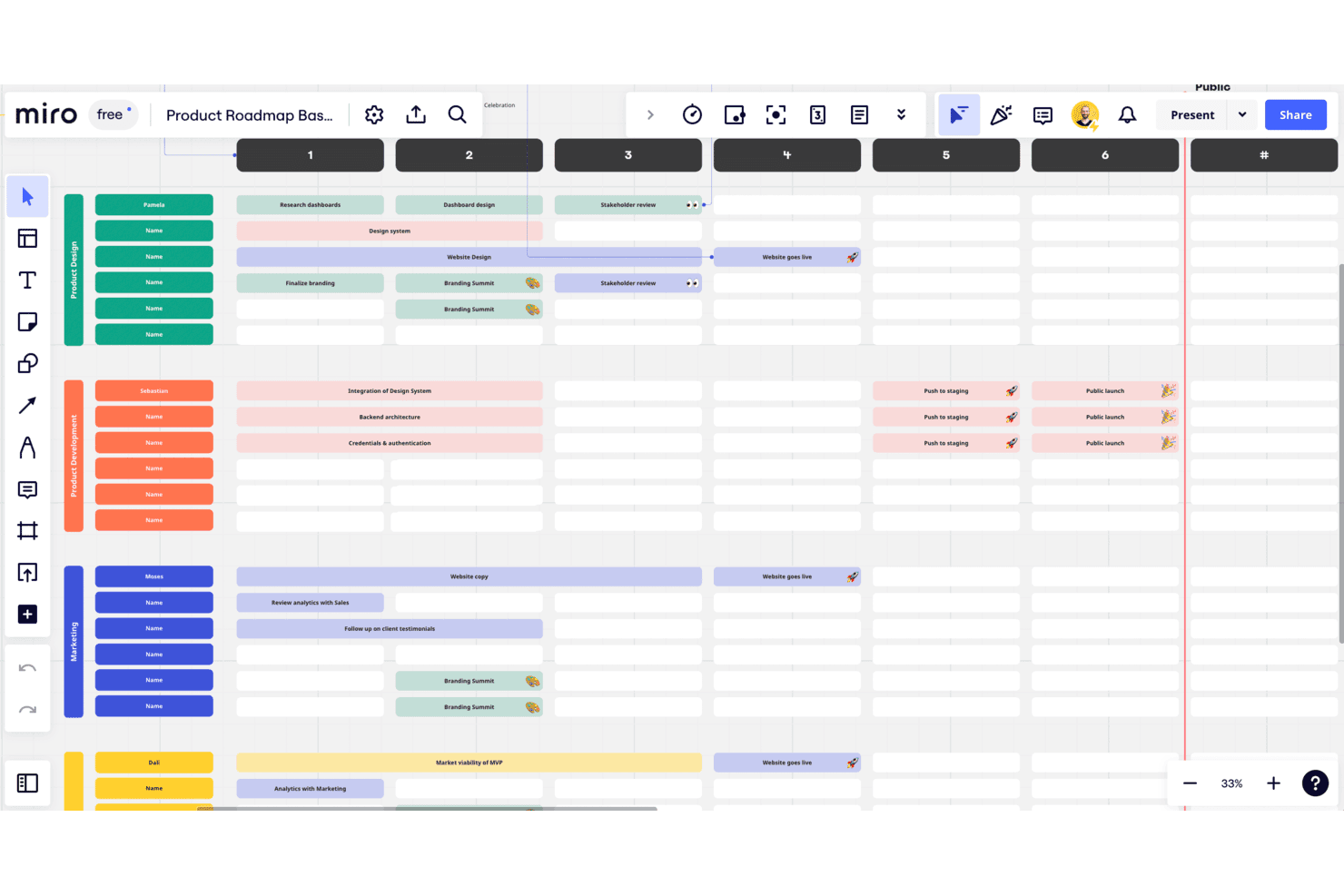Toggle hide collaborators' cursors
This screenshot has height=896, width=1344.
[x=959, y=115]
